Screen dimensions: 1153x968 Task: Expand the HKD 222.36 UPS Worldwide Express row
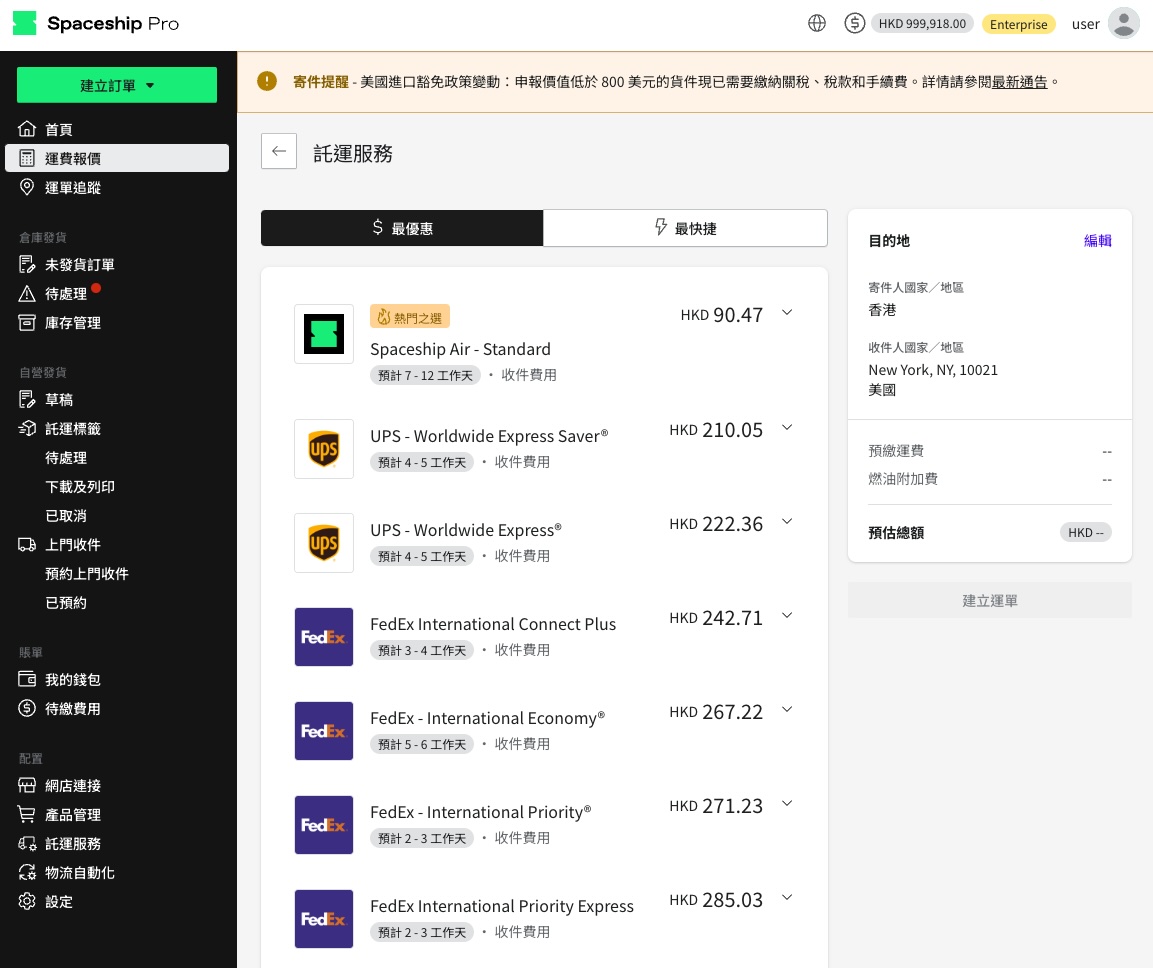pyautogui.click(x=787, y=522)
